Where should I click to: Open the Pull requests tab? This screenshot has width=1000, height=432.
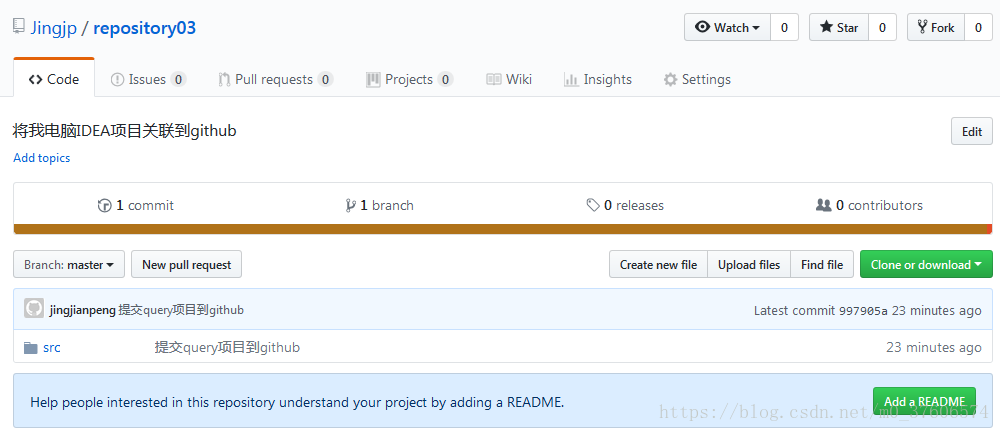tap(276, 79)
